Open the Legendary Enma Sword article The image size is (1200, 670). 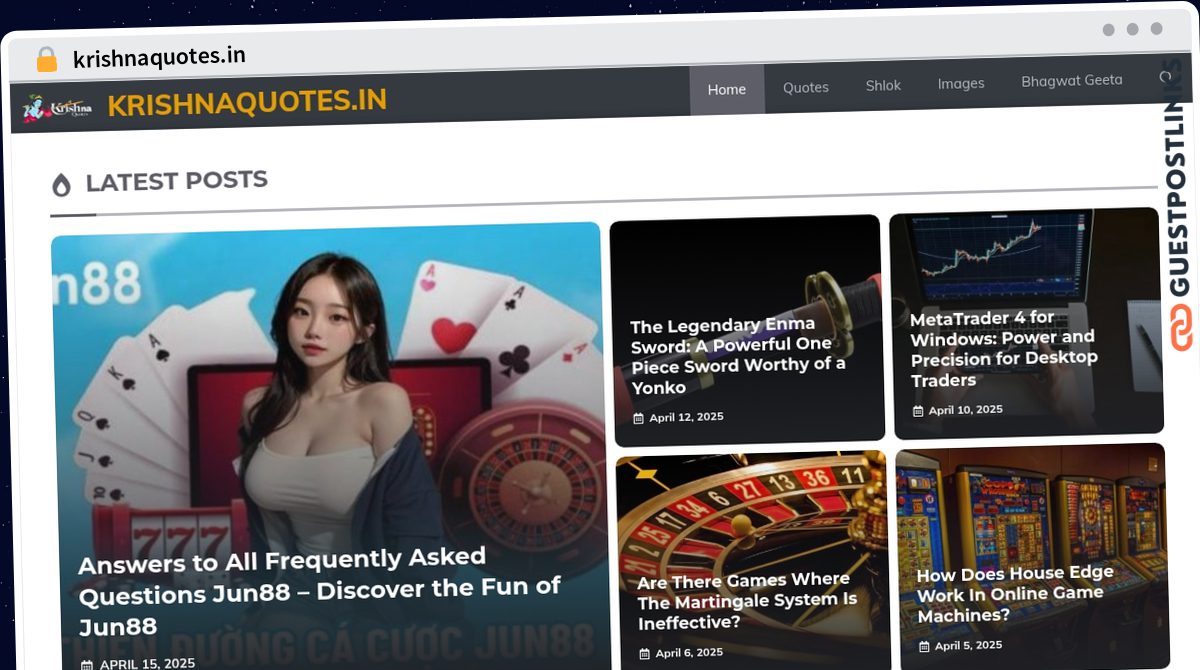738,355
